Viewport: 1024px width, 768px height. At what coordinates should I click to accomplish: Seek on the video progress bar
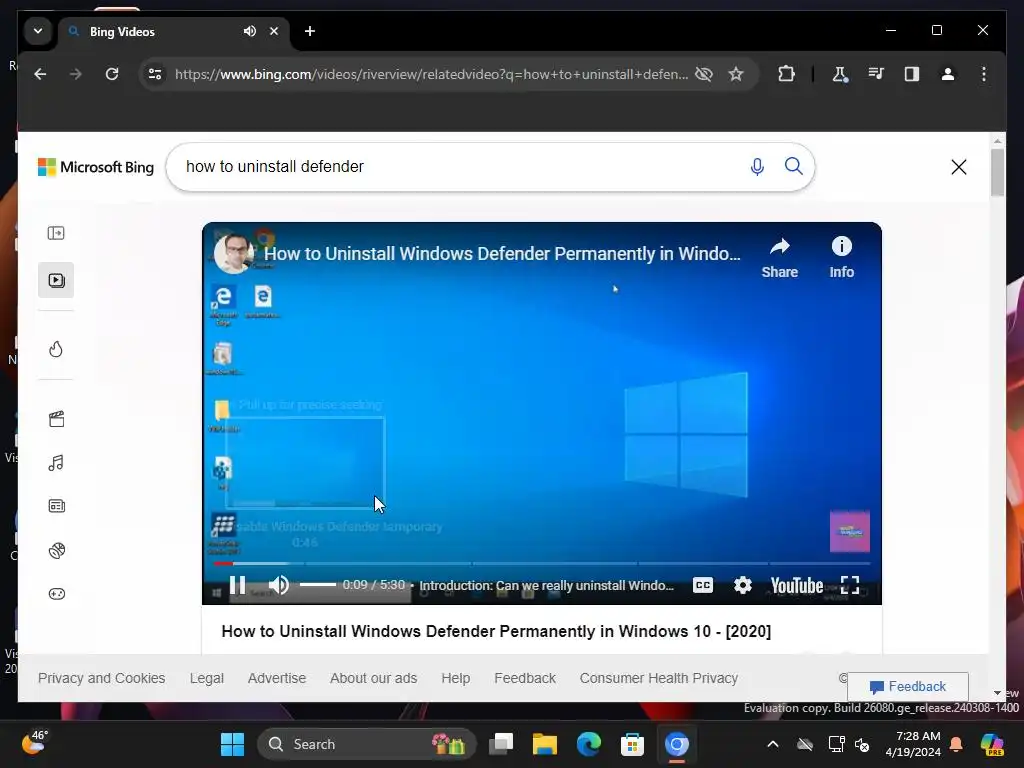(x=542, y=563)
